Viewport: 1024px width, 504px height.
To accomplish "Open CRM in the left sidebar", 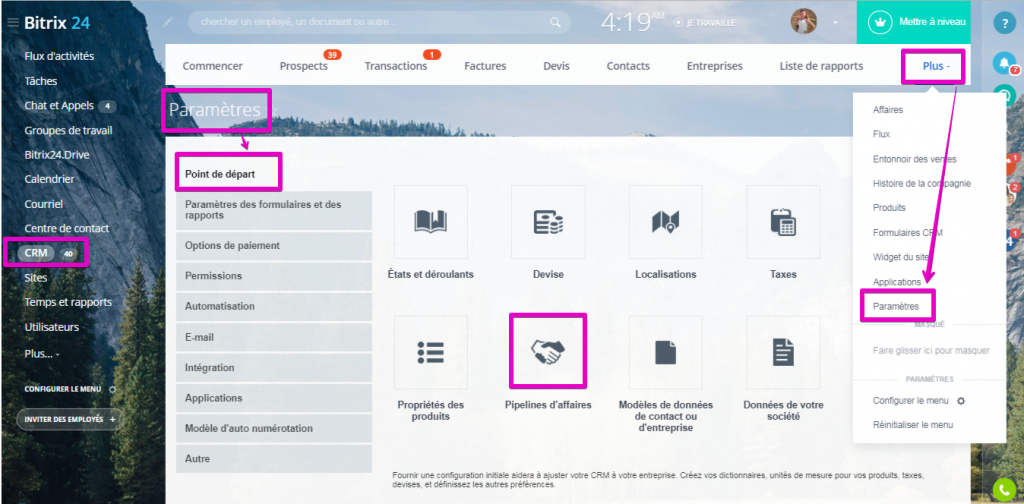I will tap(36, 253).
